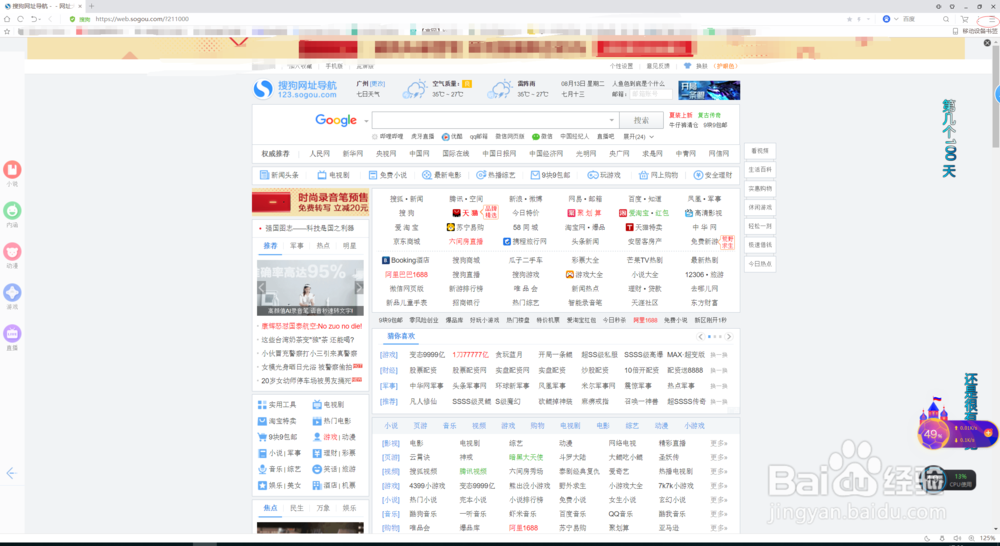Click the 网上购物 shopping icon link
This screenshot has height=546, width=1000.
click(643, 175)
